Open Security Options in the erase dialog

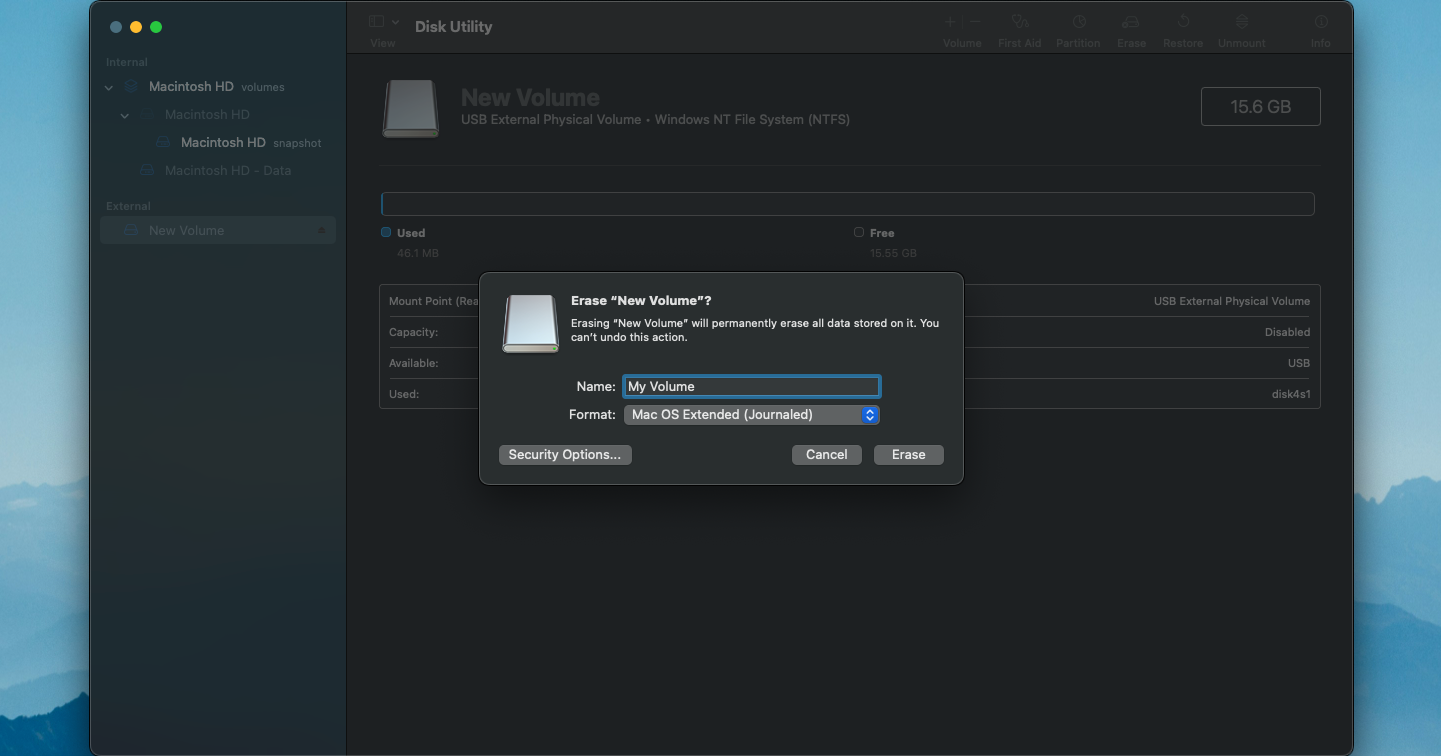coord(565,455)
